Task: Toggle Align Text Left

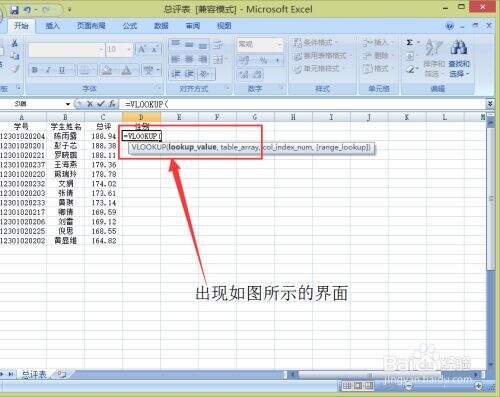Action: pyautogui.click(x=176, y=59)
